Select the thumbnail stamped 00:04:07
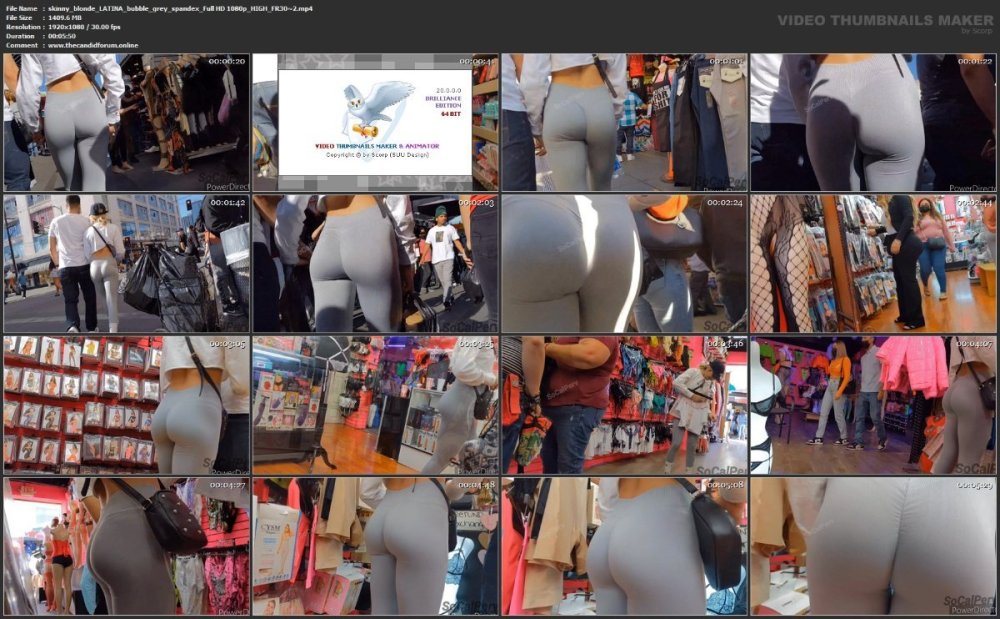The image size is (1000, 619). click(873, 405)
